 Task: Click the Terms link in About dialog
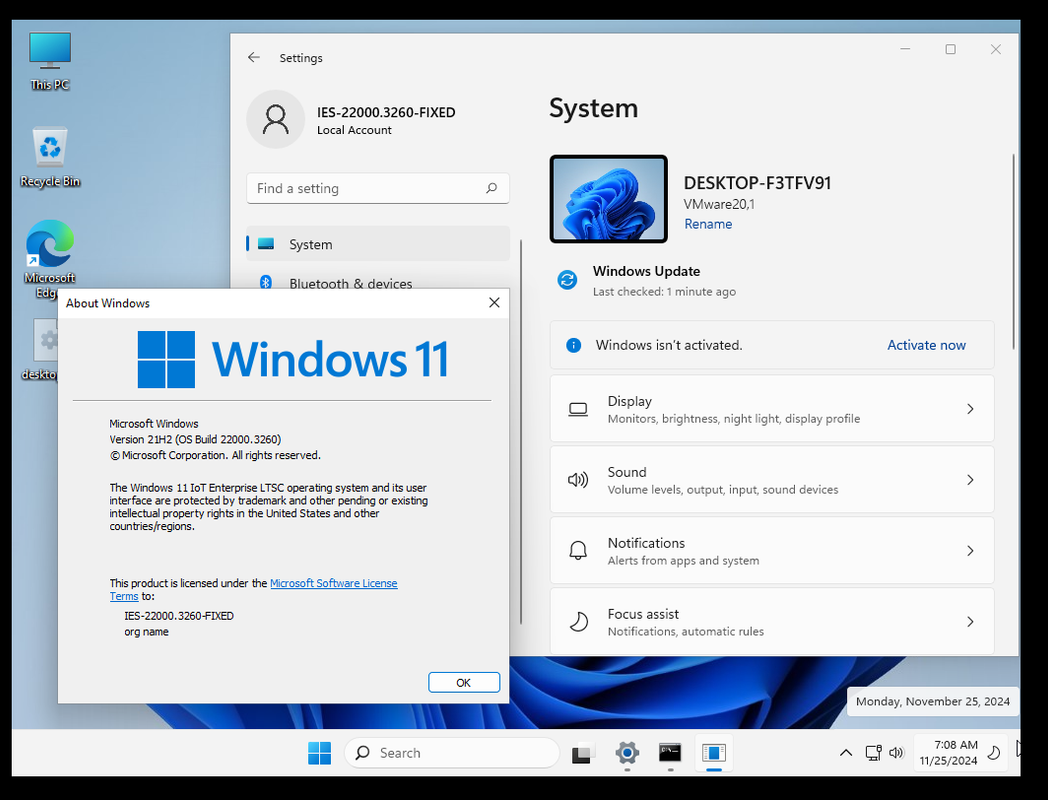[124, 596]
